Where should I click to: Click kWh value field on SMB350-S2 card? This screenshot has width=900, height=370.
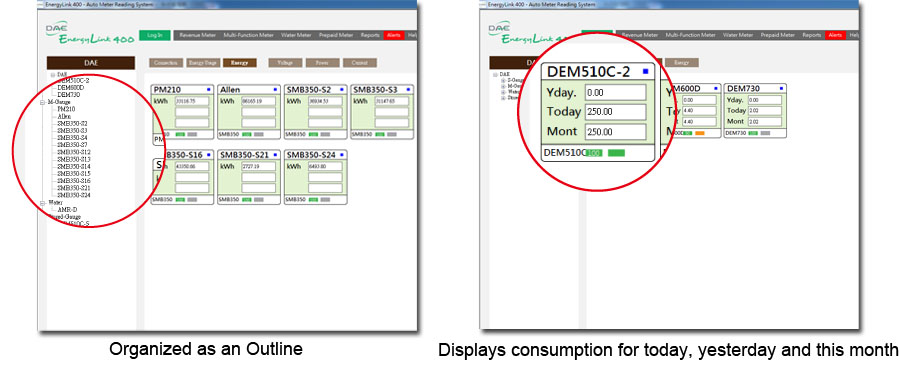[326, 101]
